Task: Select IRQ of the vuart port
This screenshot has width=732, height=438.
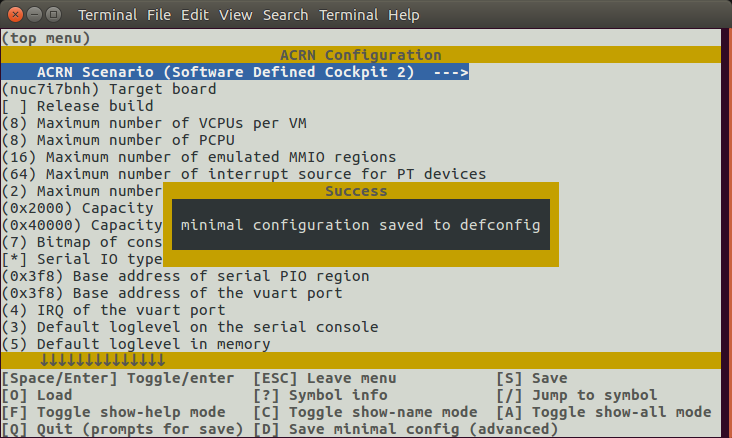Action: 113,310
